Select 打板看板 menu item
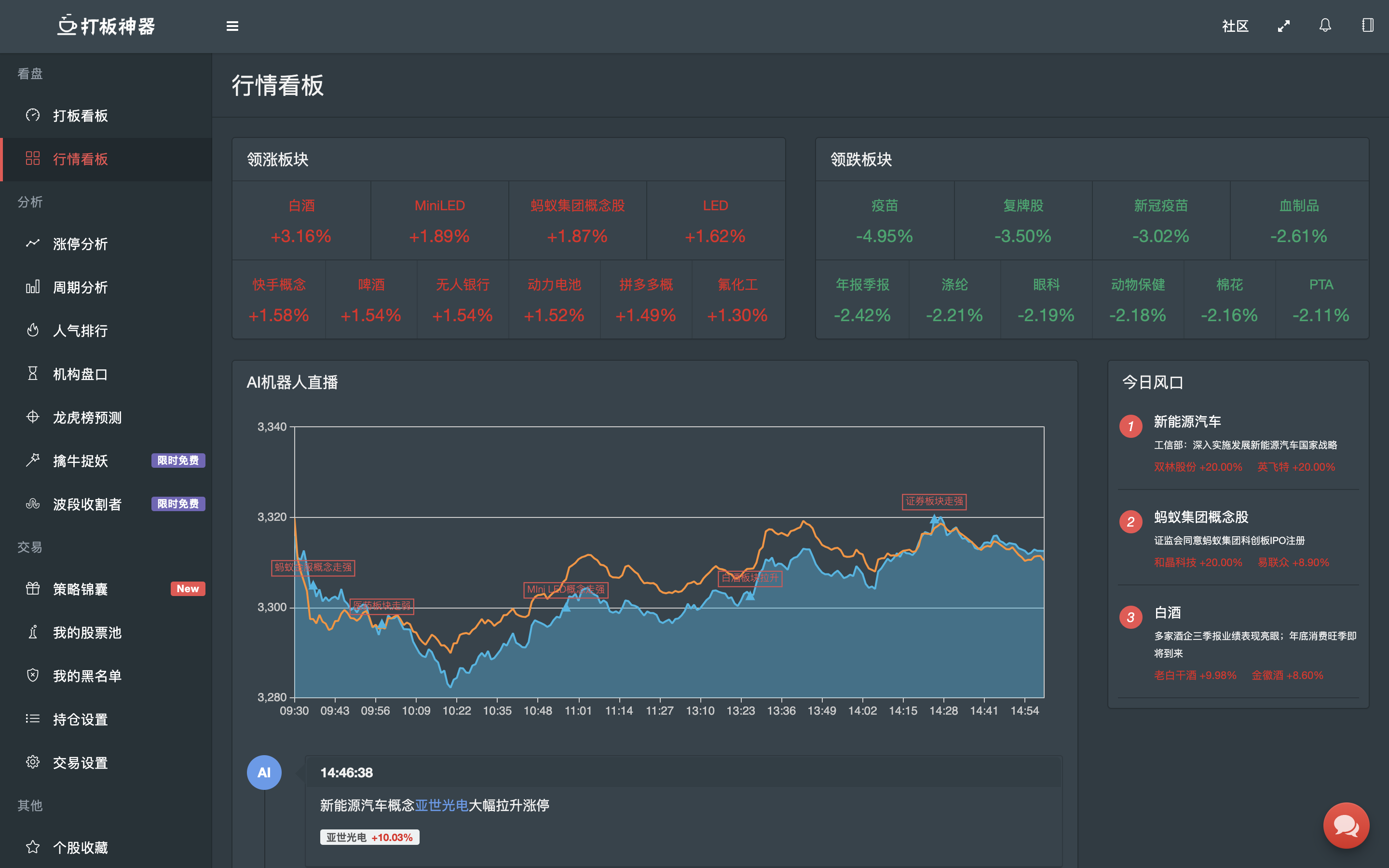The width and height of the screenshot is (1389, 868). click(81, 115)
